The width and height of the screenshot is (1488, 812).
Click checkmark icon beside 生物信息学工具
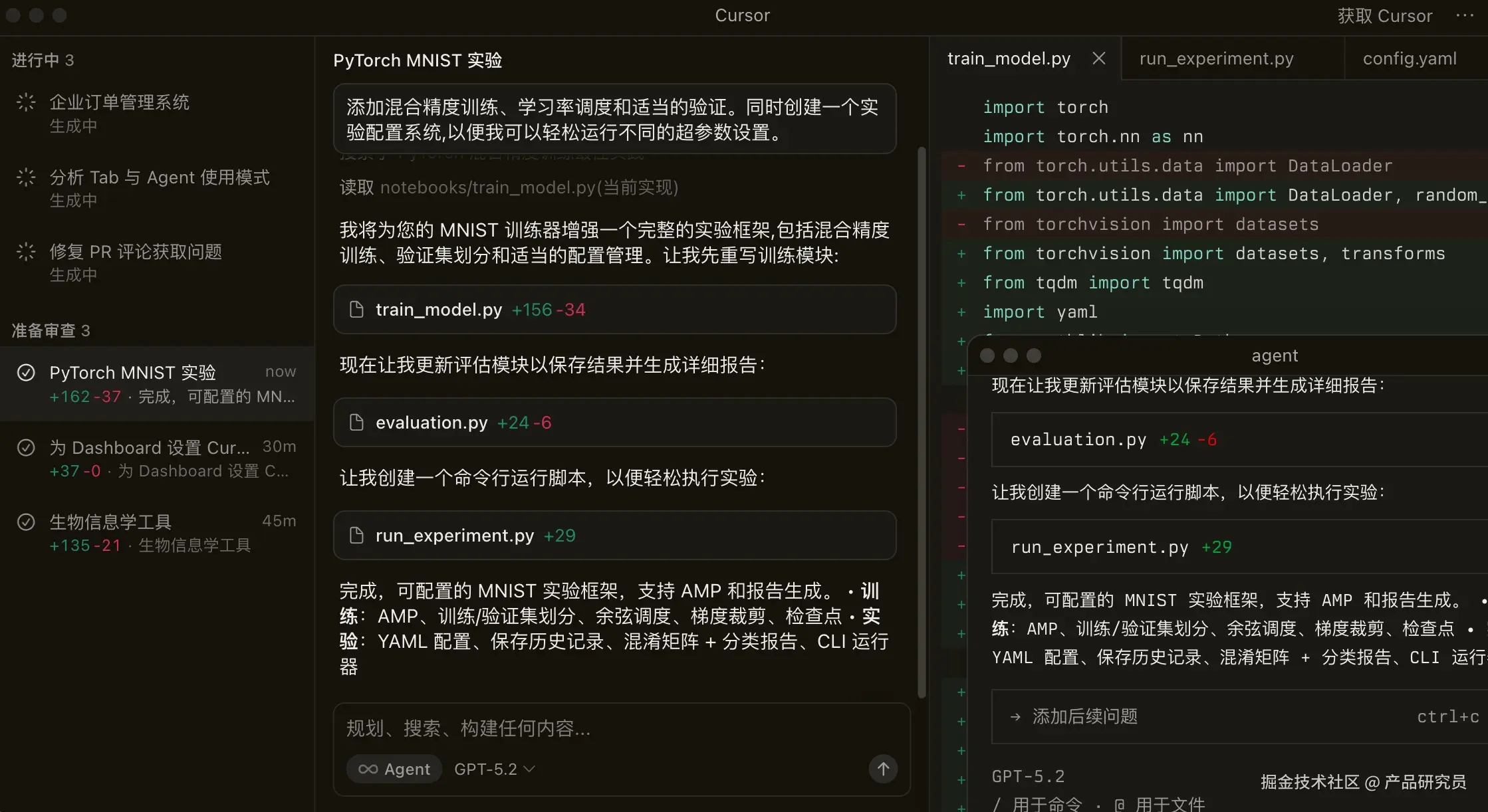pos(26,522)
